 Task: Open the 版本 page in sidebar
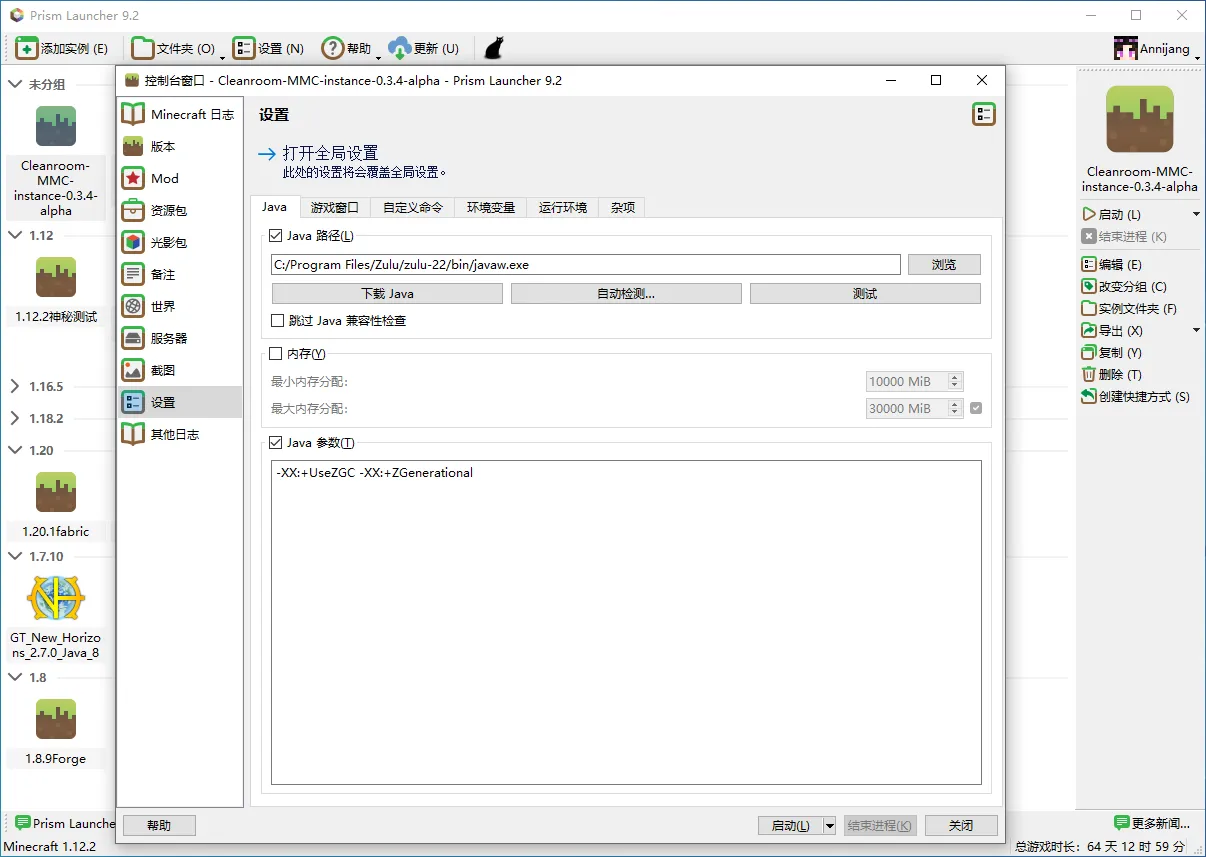[x=179, y=146]
